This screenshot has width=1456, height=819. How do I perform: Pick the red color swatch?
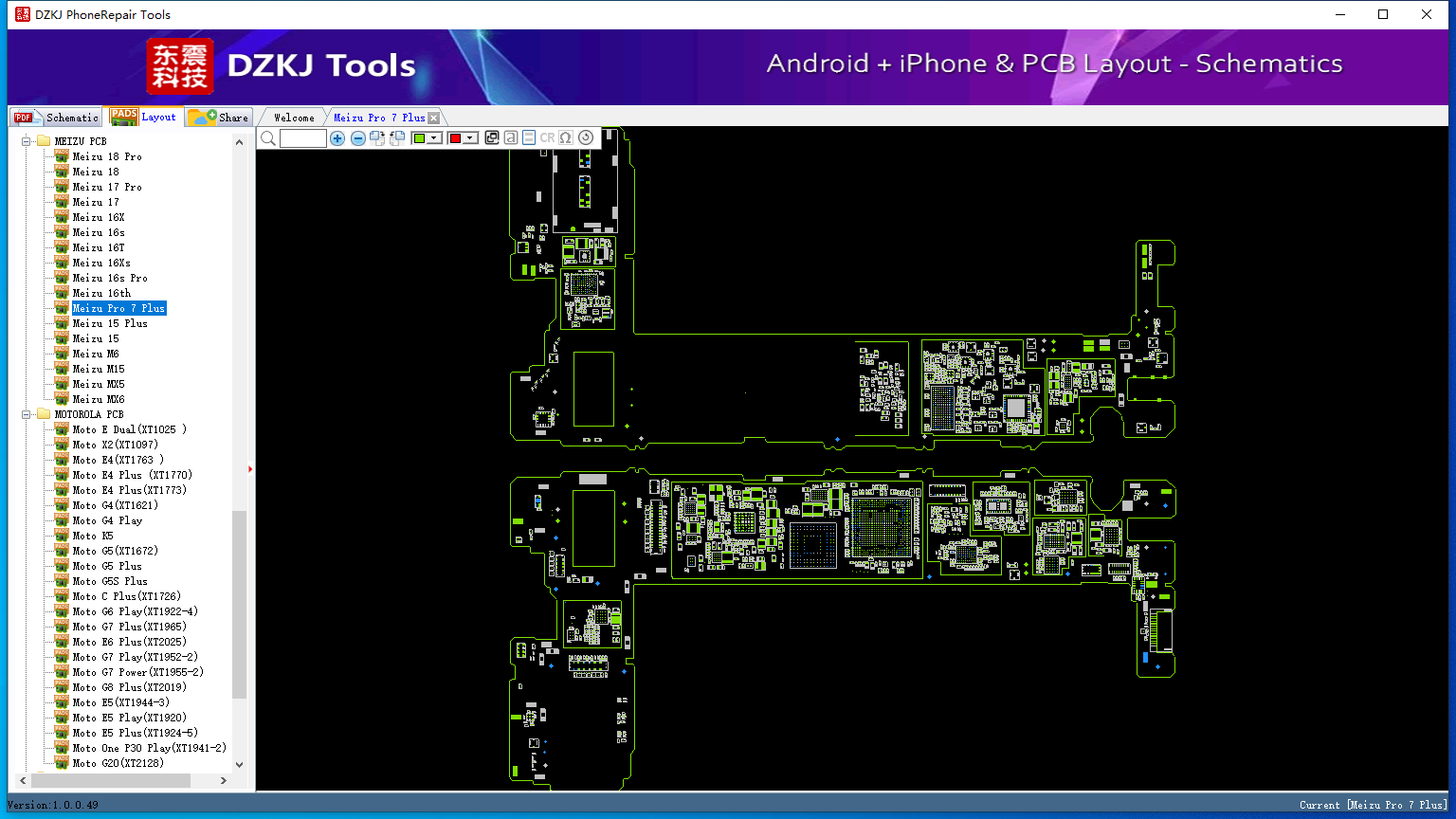tap(455, 138)
